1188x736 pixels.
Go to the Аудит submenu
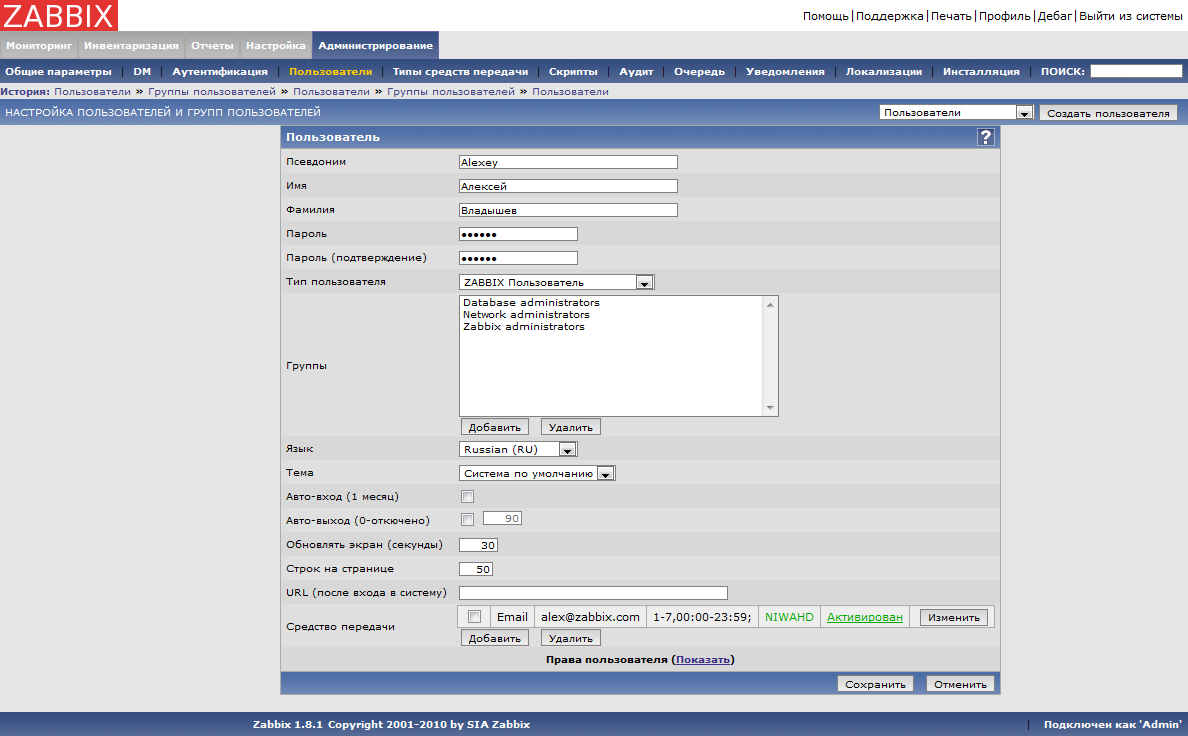tap(636, 71)
